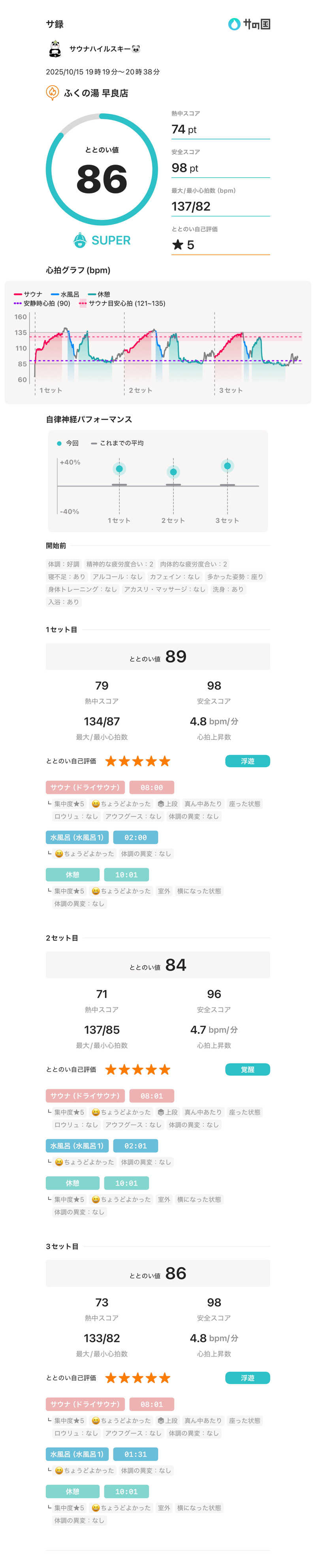Image resolution: width=316 pixels, height=1568 pixels.
Task: Click the teal 今回 legend dot
Action: tap(58, 443)
